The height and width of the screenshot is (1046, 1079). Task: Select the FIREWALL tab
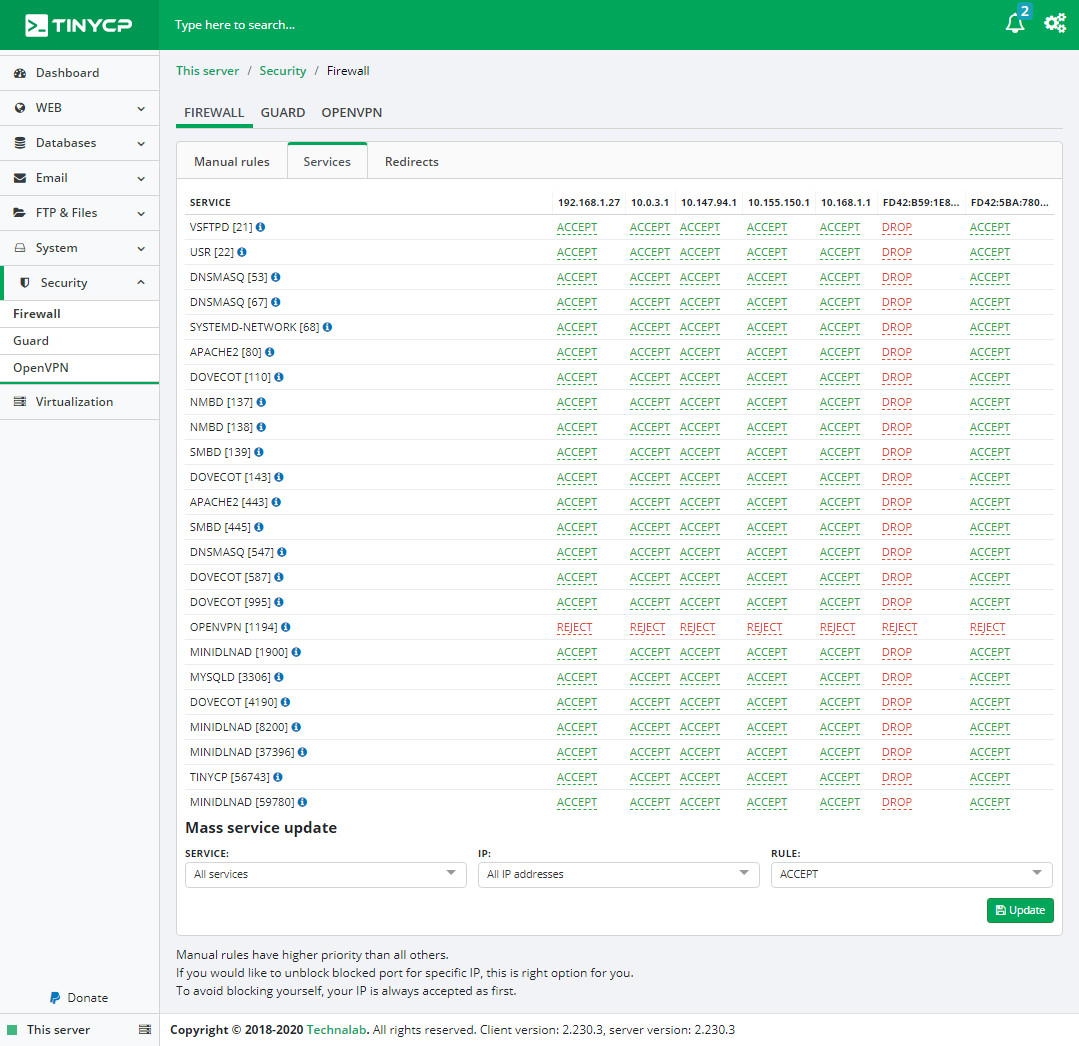tap(214, 113)
